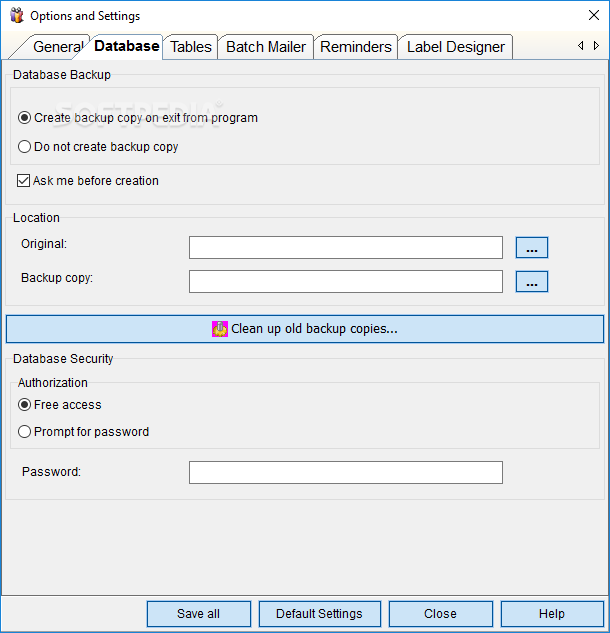
Task: Browse for the Original database location
Action: click(532, 247)
